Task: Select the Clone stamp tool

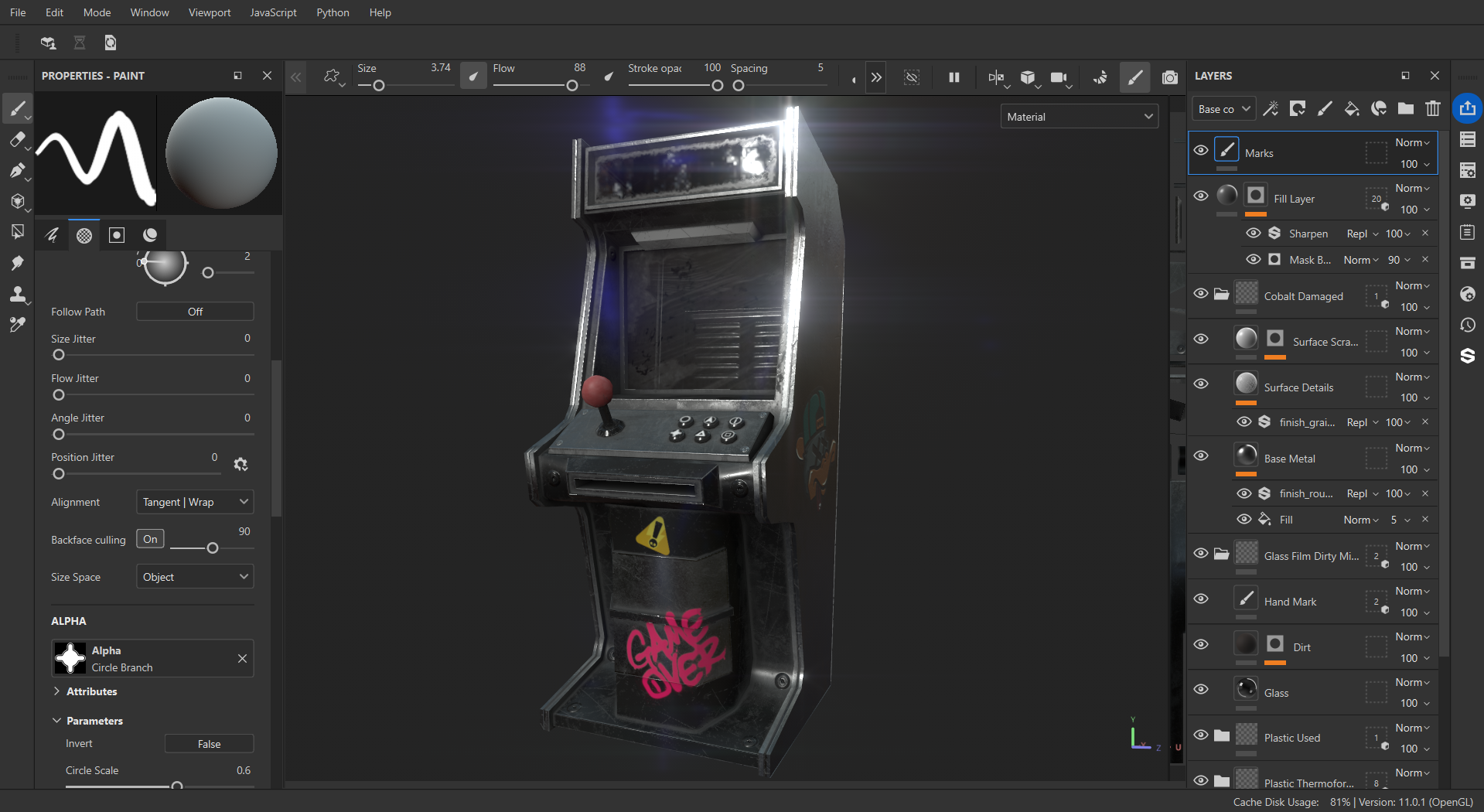Action: click(x=17, y=295)
